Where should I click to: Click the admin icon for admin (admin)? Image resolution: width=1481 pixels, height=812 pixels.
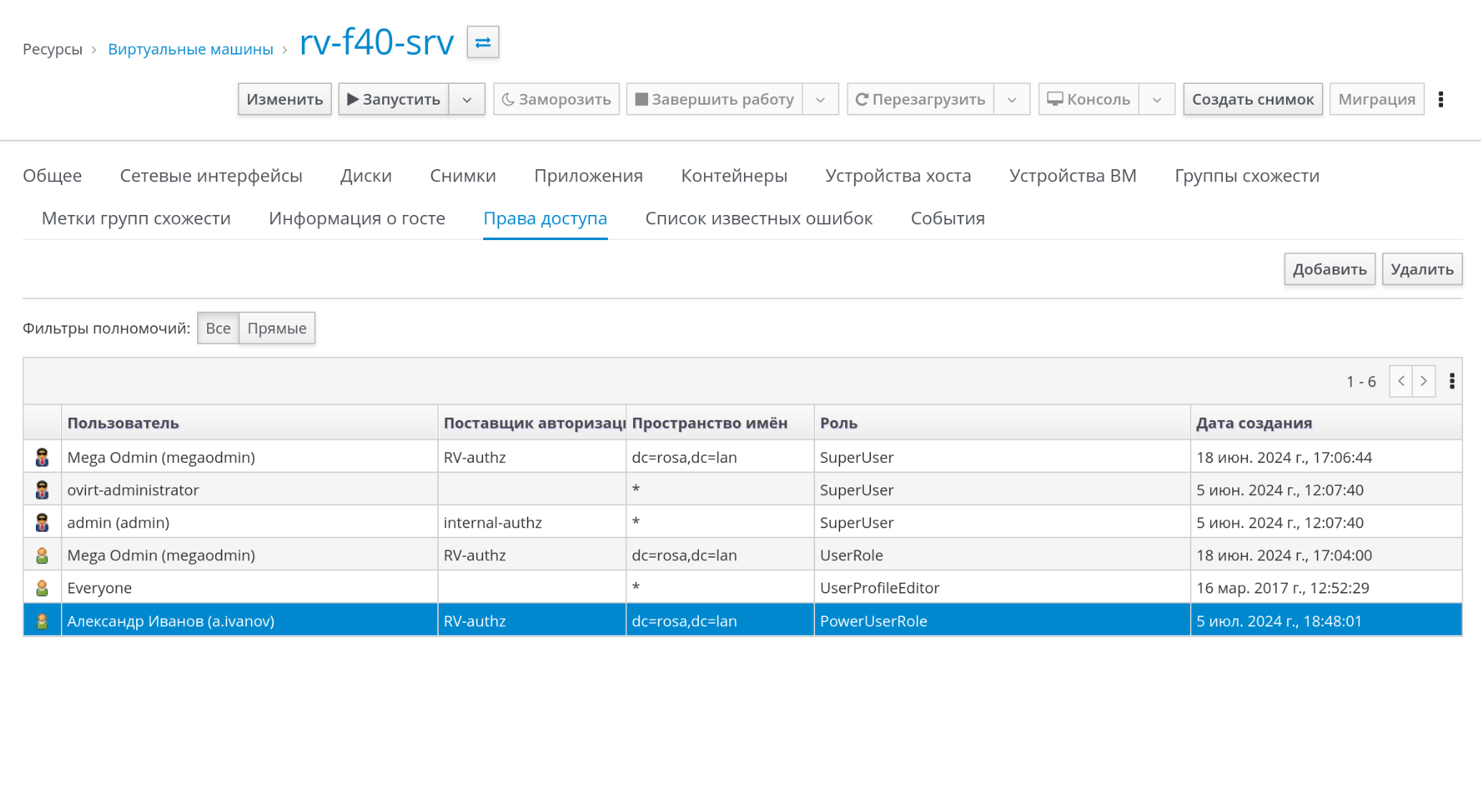pyautogui.click(x=42, y=522)
